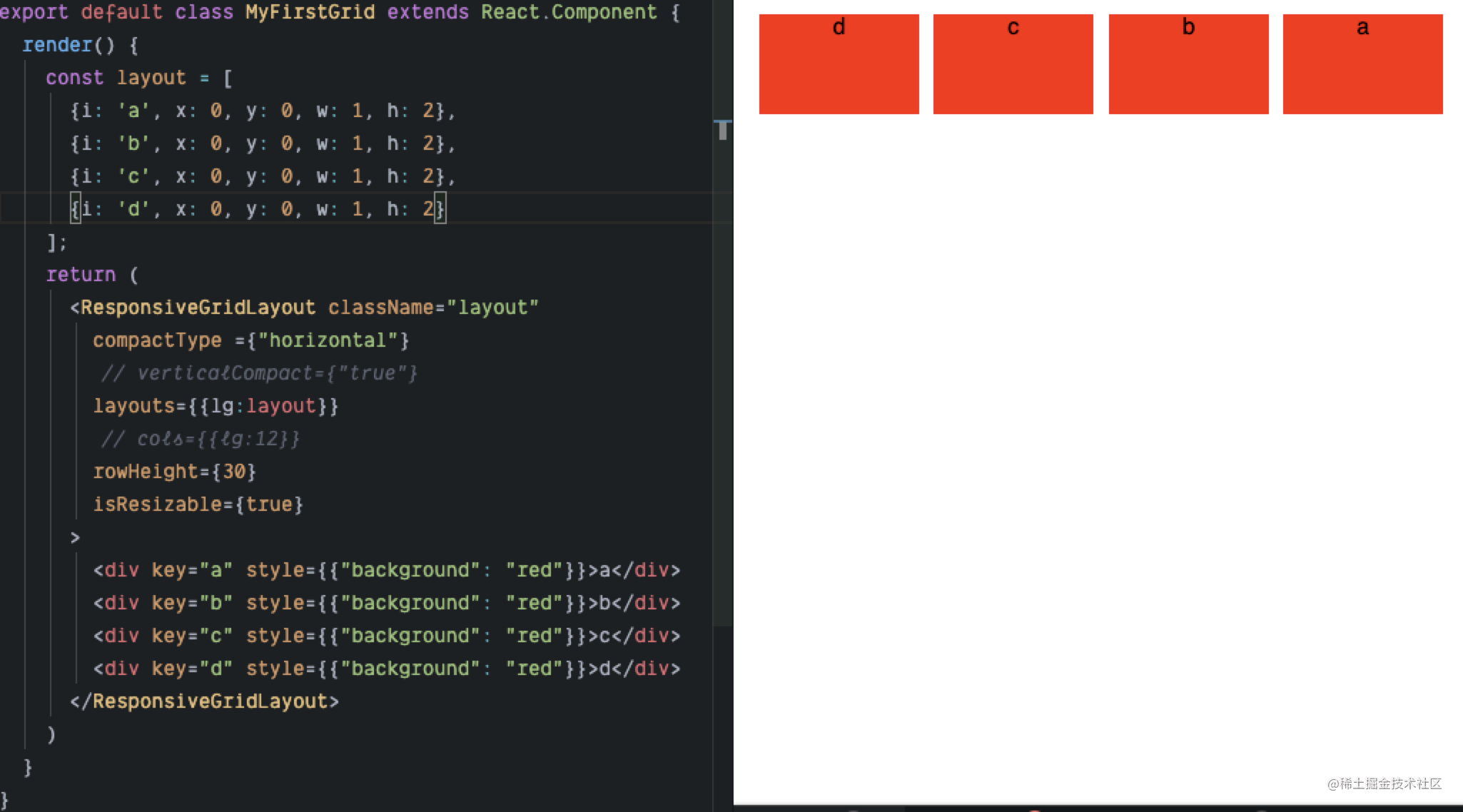This screenshot has height=812, width=1463.
Task: Place cursor on the rowHeight={30} property
Action: point(175,472)
